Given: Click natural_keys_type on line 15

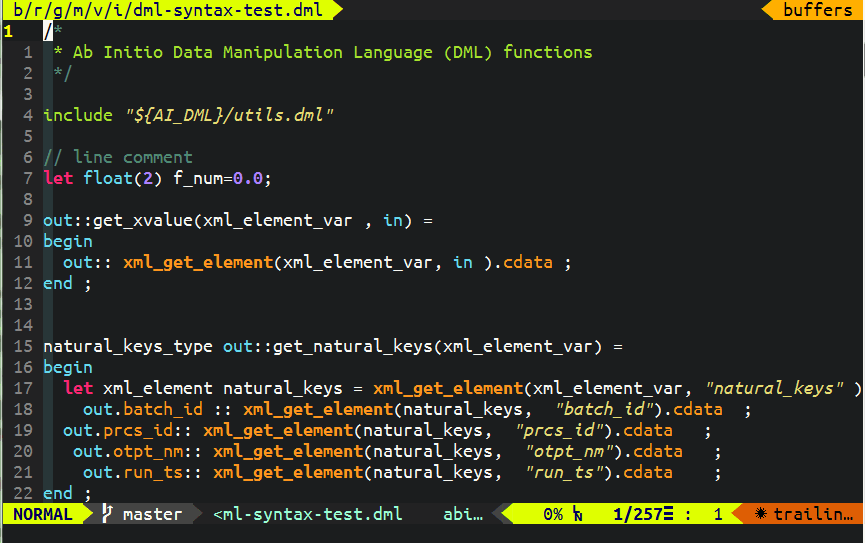Looking at the screenshot, I should coord(128,347).
